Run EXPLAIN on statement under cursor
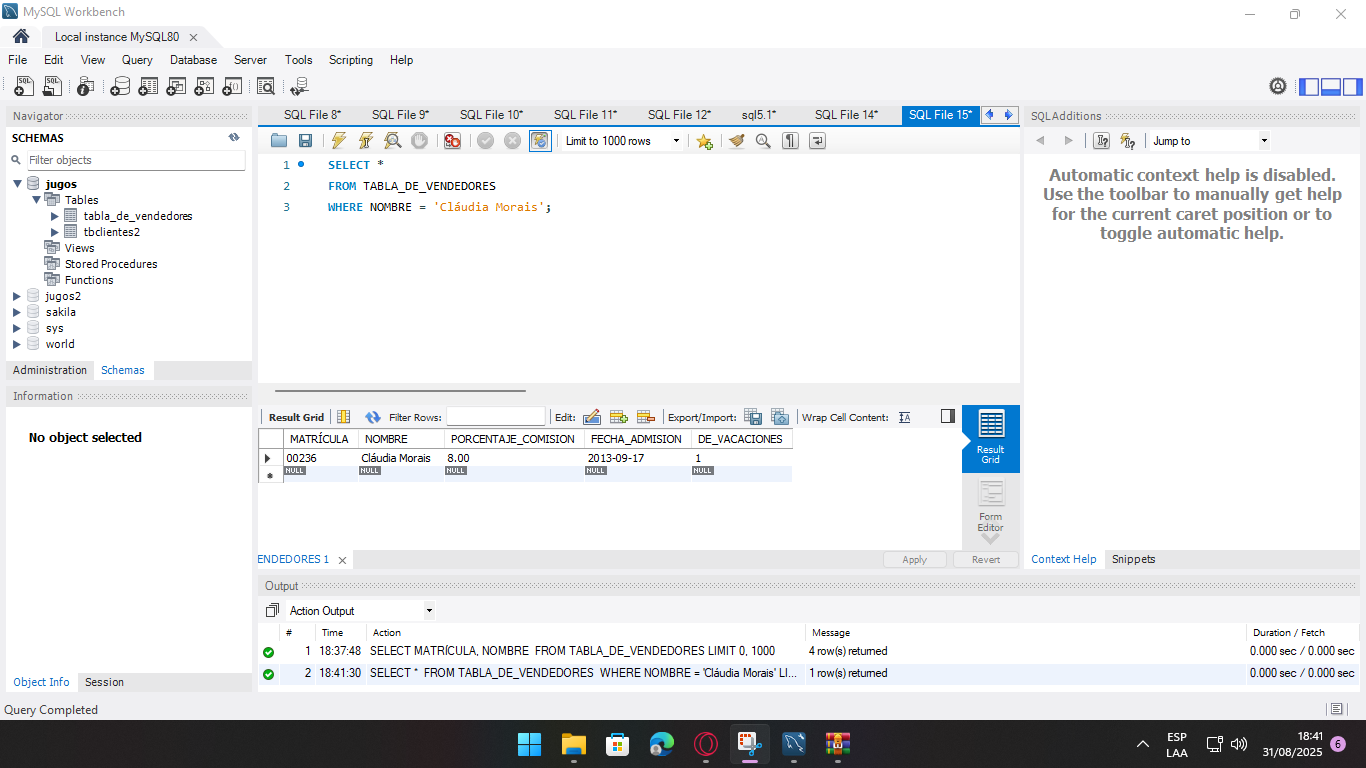 pos(393,141)
